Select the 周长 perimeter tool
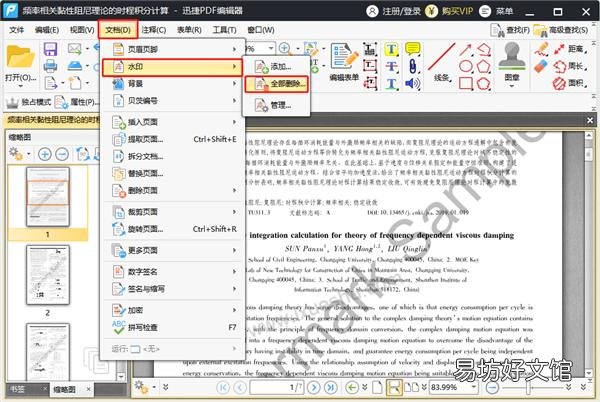Screen dimensions: 600x402 pos(570,66)
